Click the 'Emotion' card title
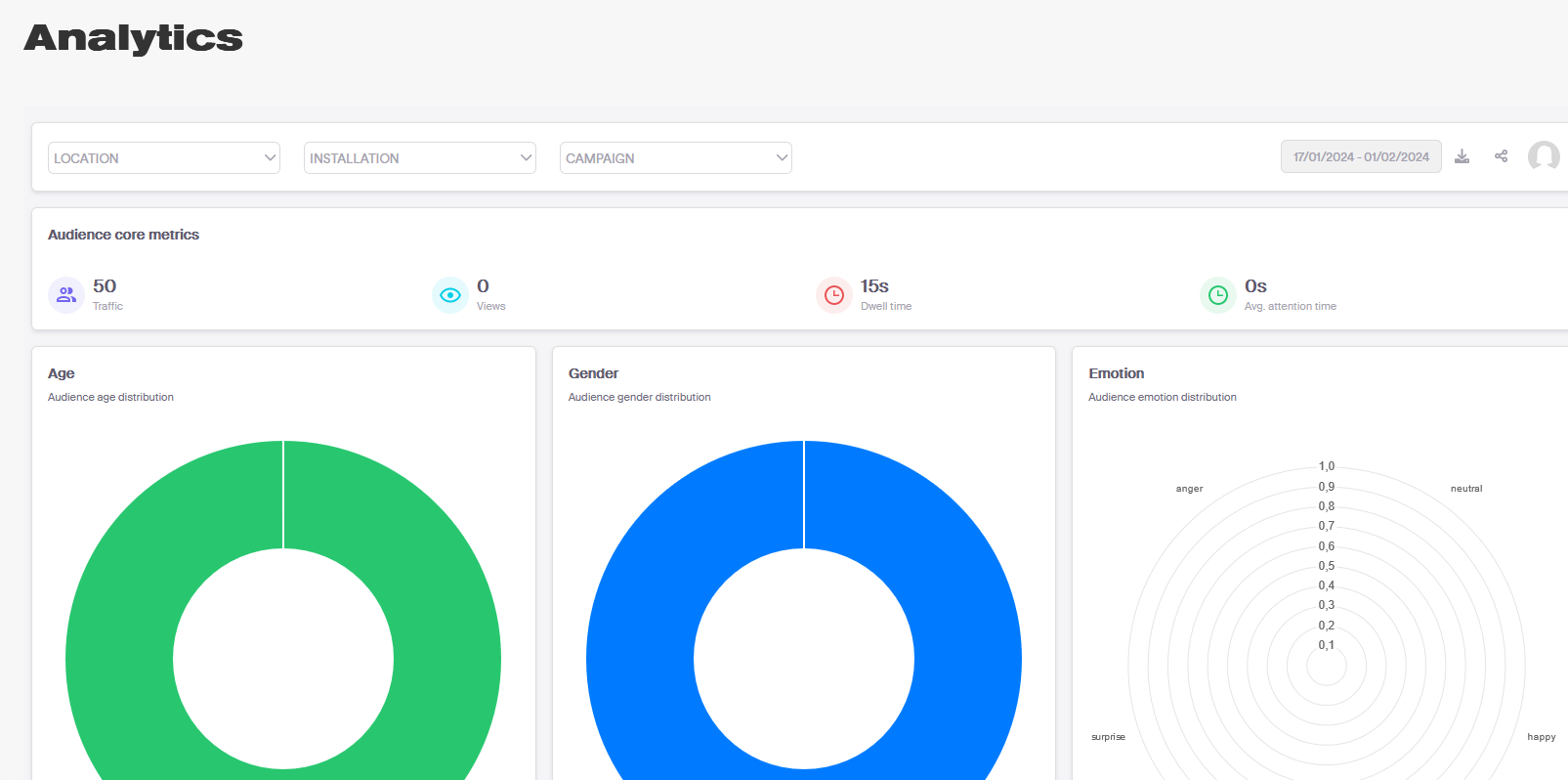 (x=1117, y=373)
